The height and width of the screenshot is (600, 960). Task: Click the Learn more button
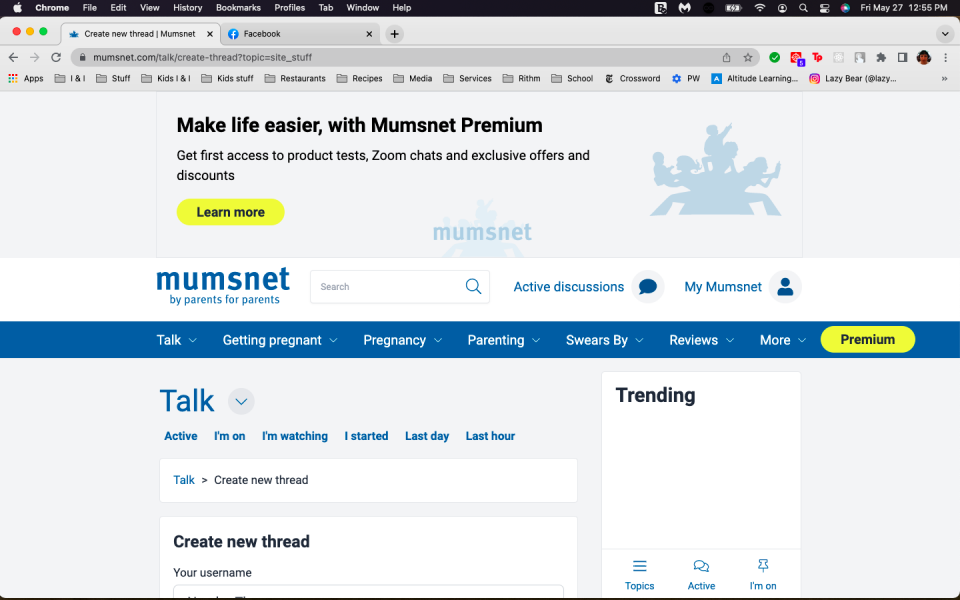[230, 212]
